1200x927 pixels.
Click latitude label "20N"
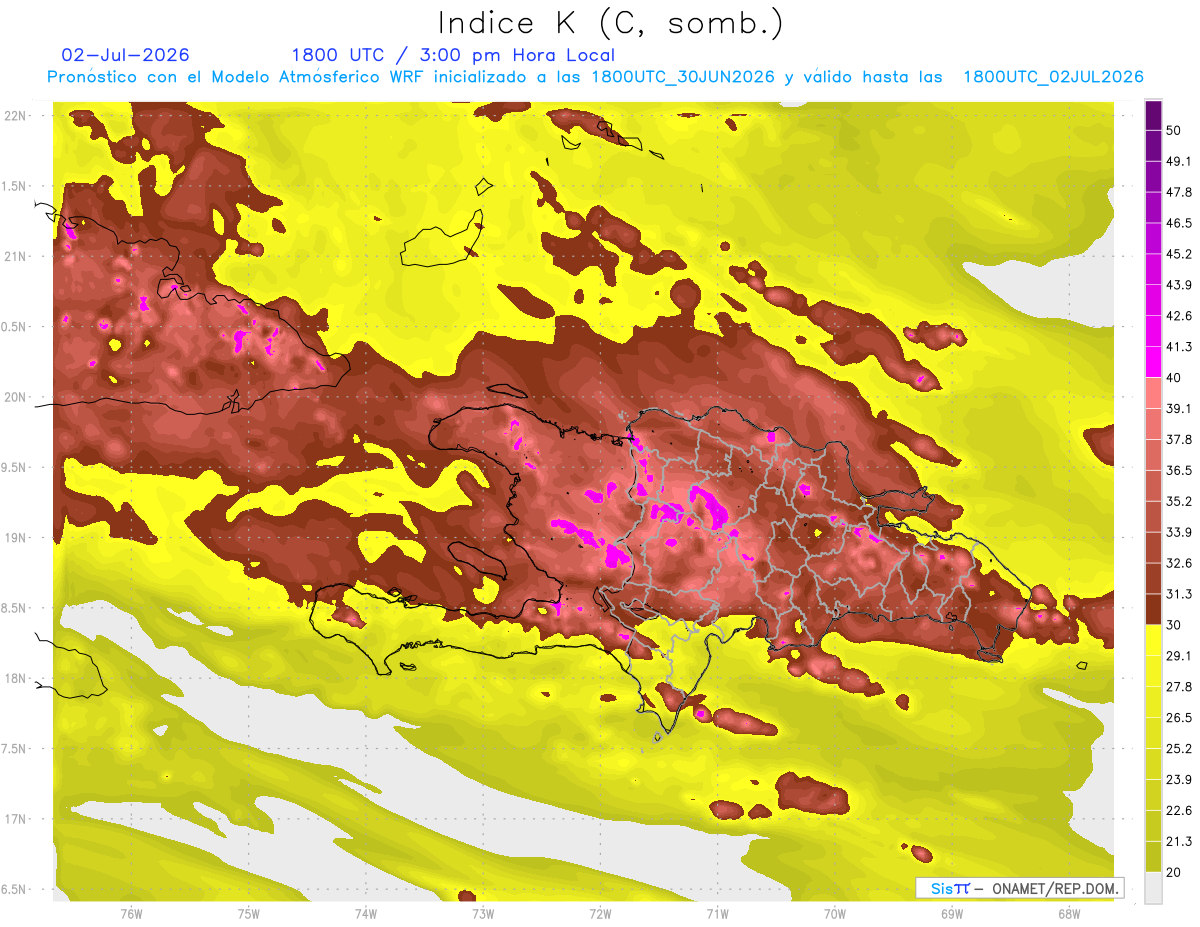(16, 397)
